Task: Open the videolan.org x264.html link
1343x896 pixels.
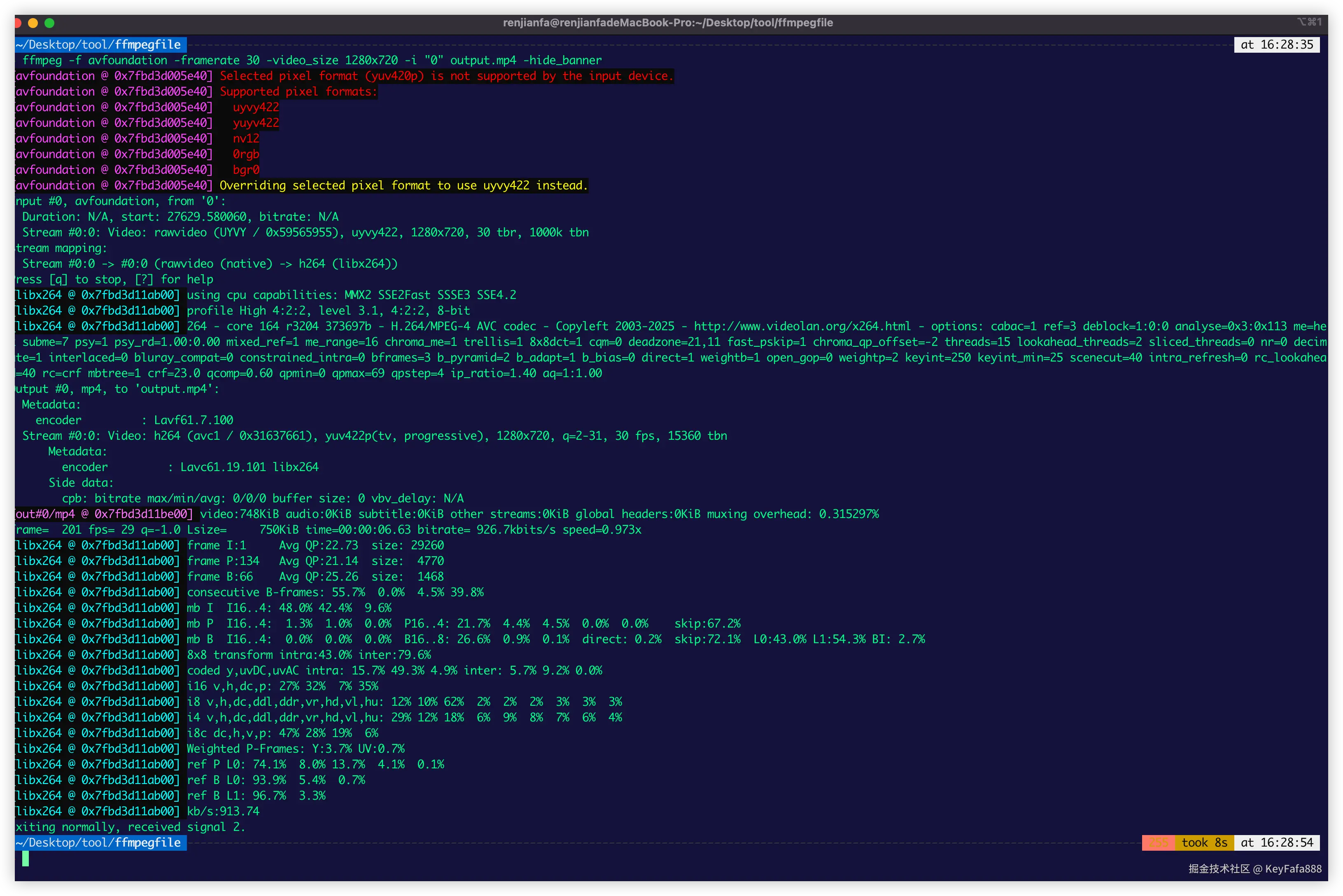Action: point(802,326)
